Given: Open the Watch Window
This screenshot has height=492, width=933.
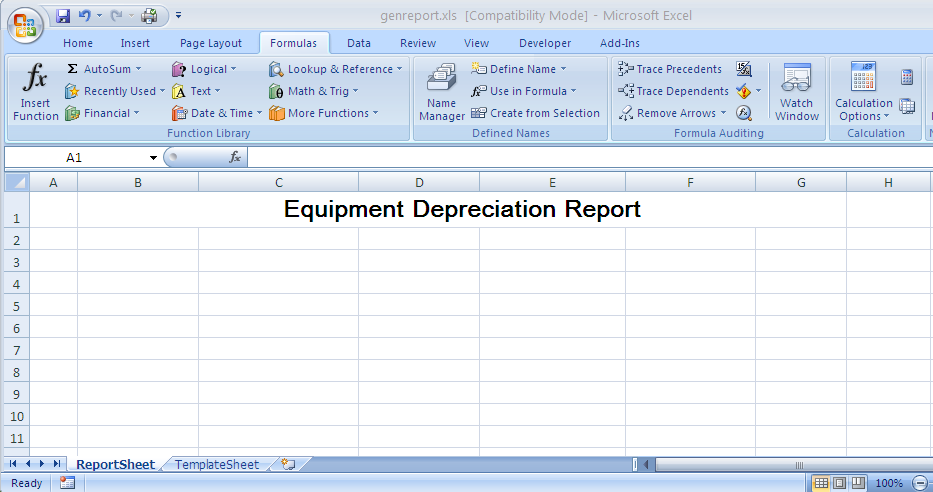Looking at the screenshot, I should point(797,92).
